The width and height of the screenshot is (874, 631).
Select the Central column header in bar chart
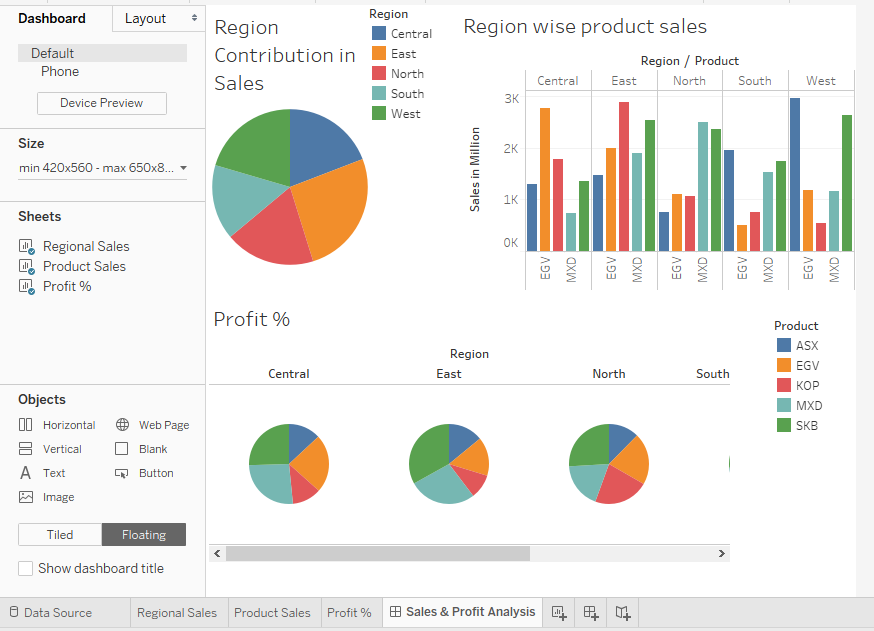[x=558, y=81]
